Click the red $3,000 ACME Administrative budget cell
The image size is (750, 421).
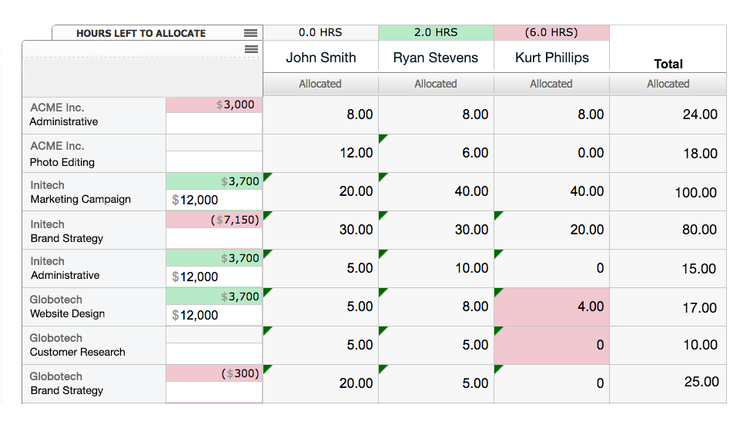214,104
